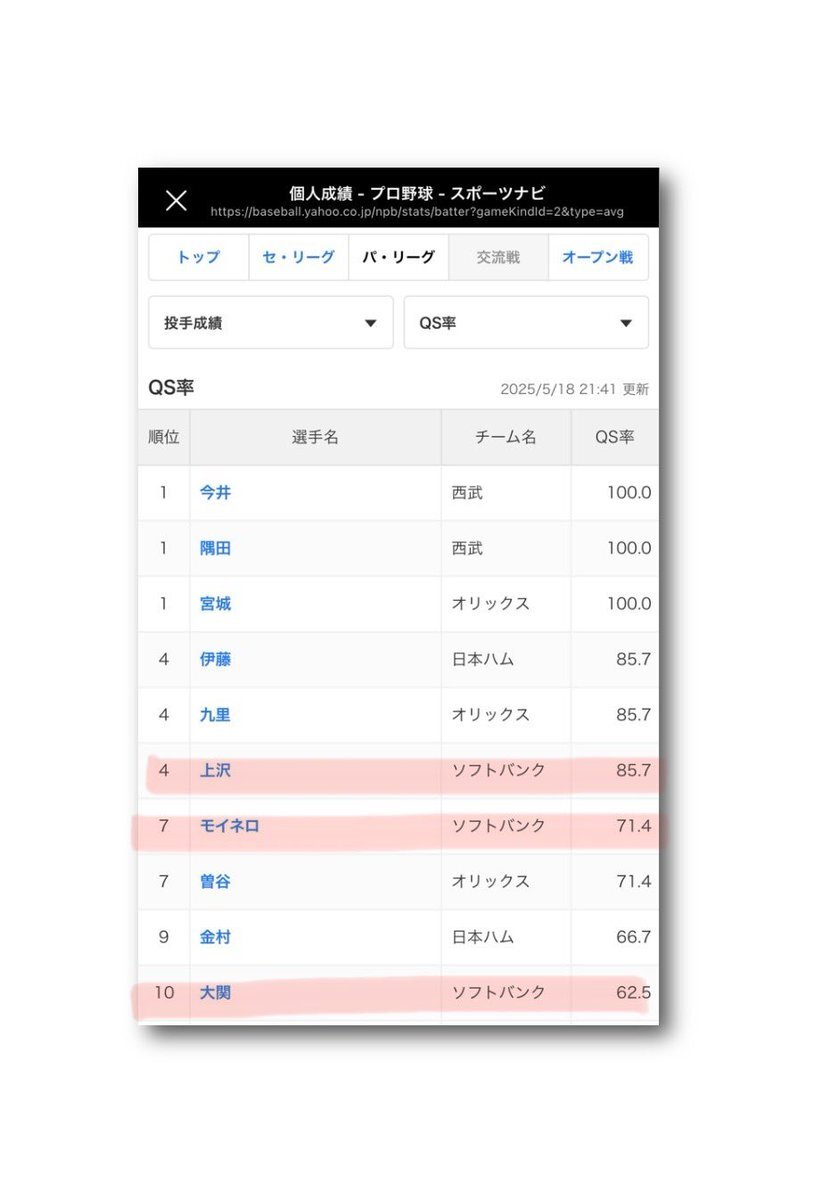Image resolution: width=822 pixels, height=1200 pixels.
Task: Click the 個人成績 page title
Action: [417, 193]
